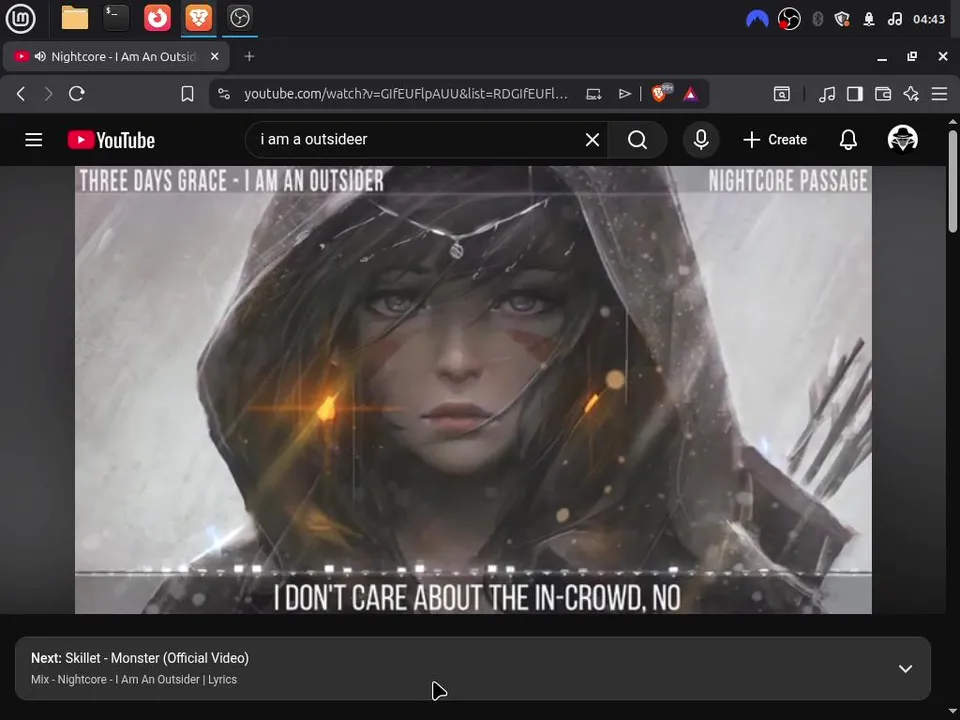
Task: Click the page vertical scrollbar thumb
Action: [x=953, y=181]
